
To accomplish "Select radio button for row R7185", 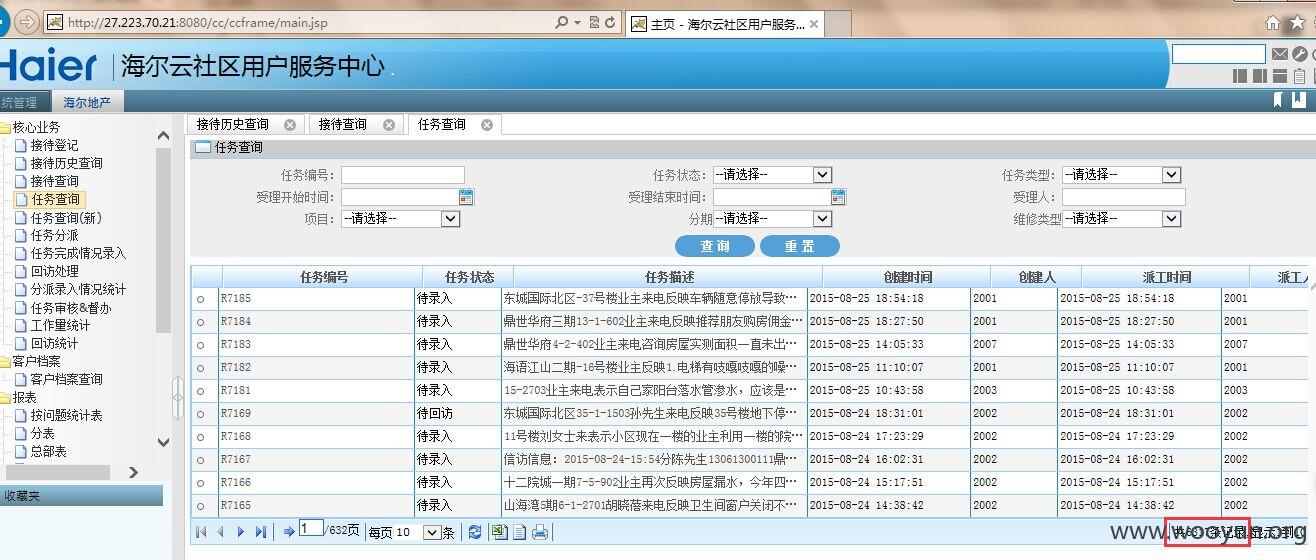I will tap(200, 299).
